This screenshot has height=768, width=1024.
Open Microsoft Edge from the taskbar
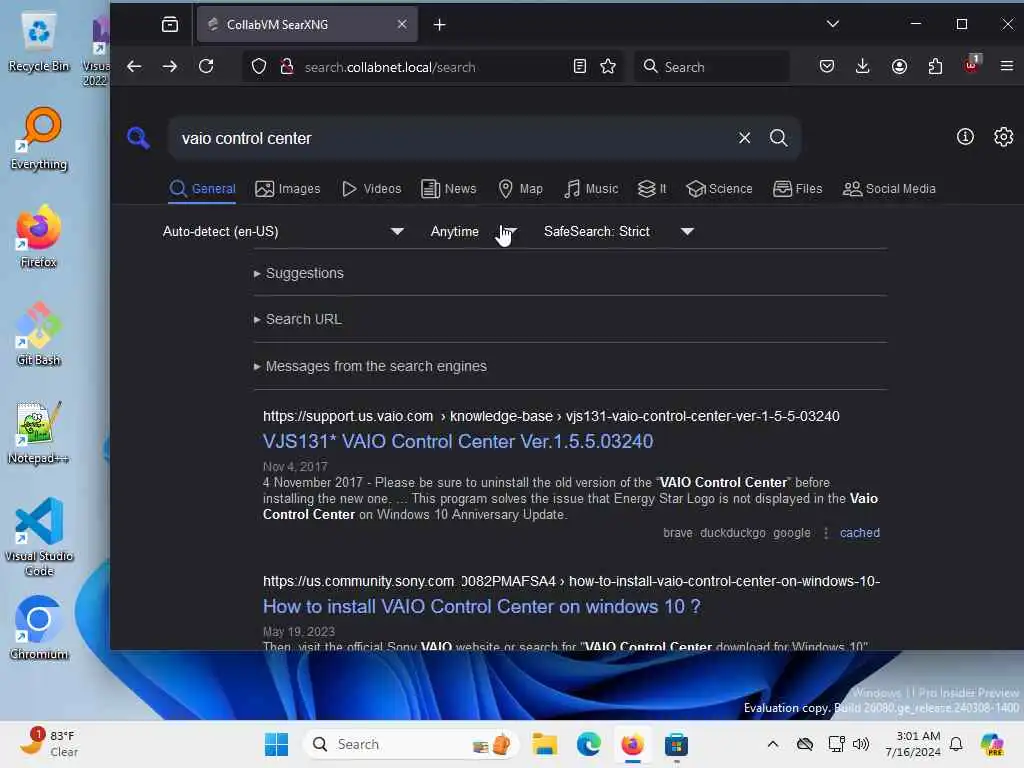point(588,744)
